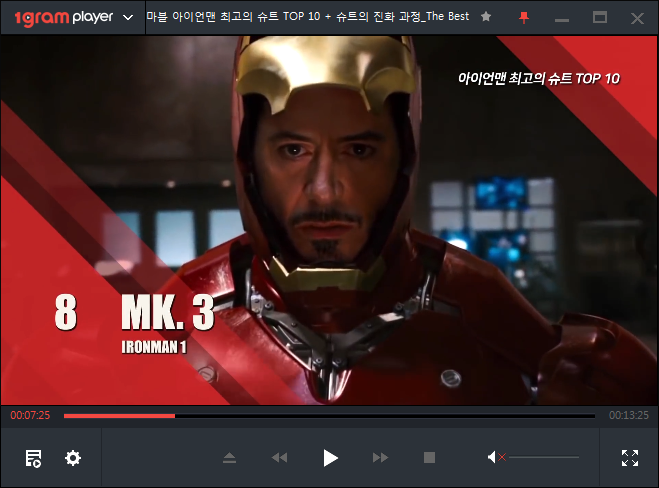Open player settings gear
The height and width of the screenshot is (488, 659).
click(73, 458)
